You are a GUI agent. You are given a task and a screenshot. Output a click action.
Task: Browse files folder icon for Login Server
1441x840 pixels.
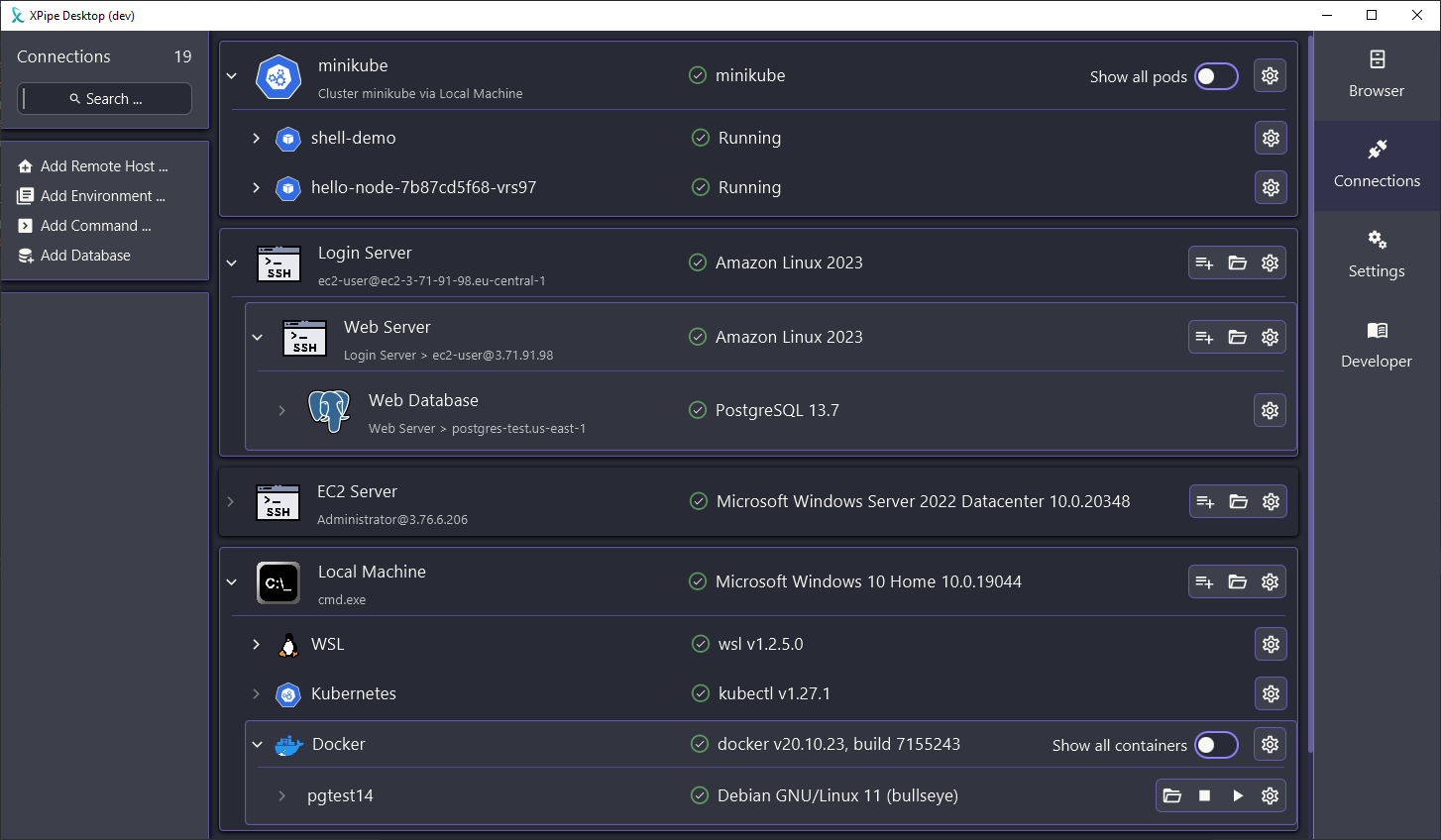(x=1237, y=262)
